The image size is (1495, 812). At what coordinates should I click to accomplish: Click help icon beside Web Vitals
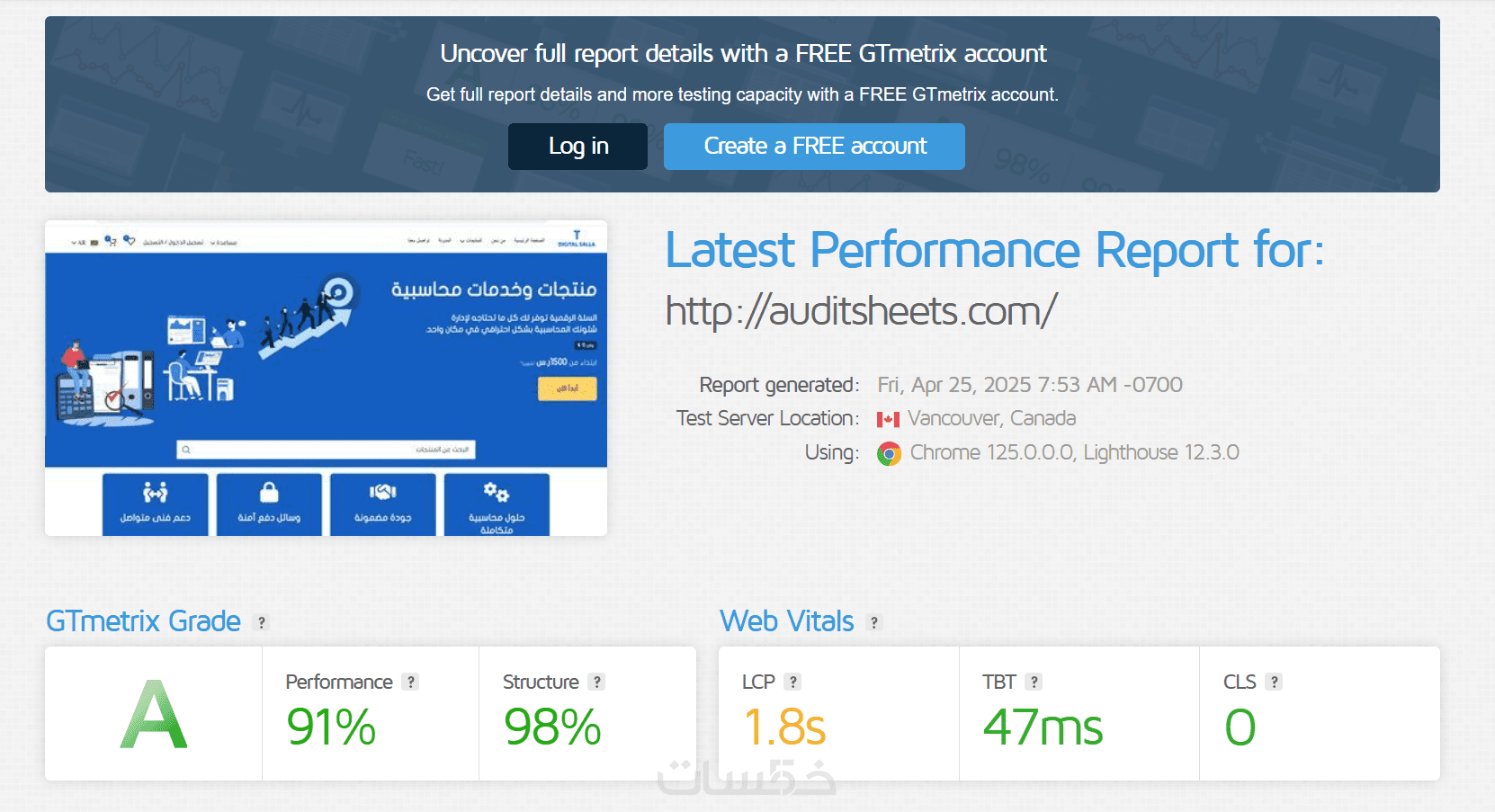874,622
